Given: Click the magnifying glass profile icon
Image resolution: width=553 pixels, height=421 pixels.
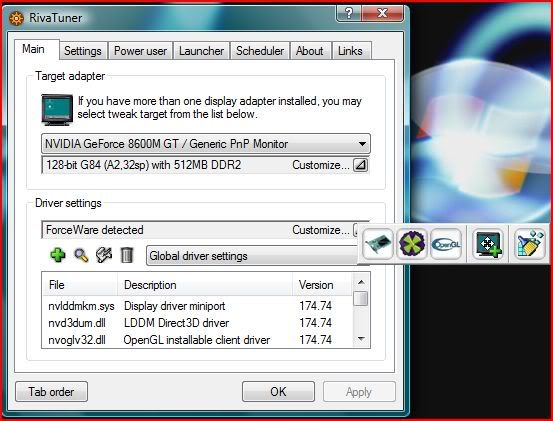Looking at the screenshot, I should (x=81, y=255).
